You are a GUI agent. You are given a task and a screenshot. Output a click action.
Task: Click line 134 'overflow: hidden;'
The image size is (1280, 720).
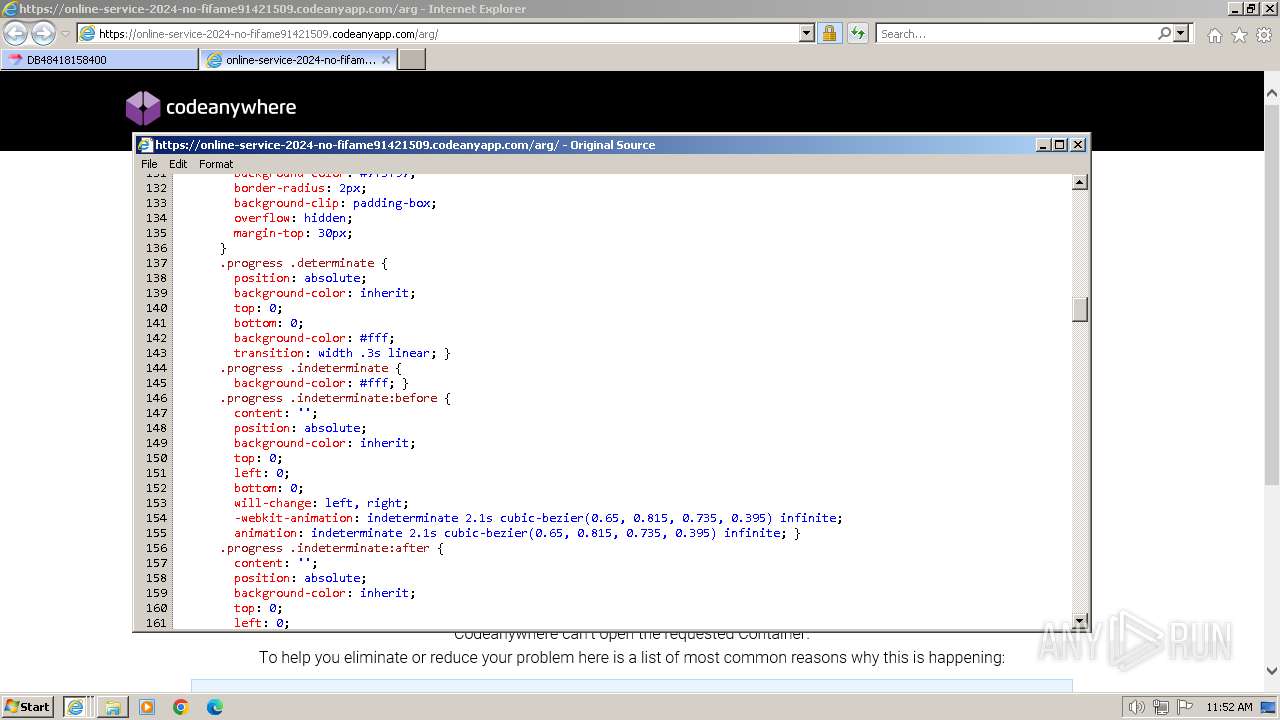[x=293, y=218]
